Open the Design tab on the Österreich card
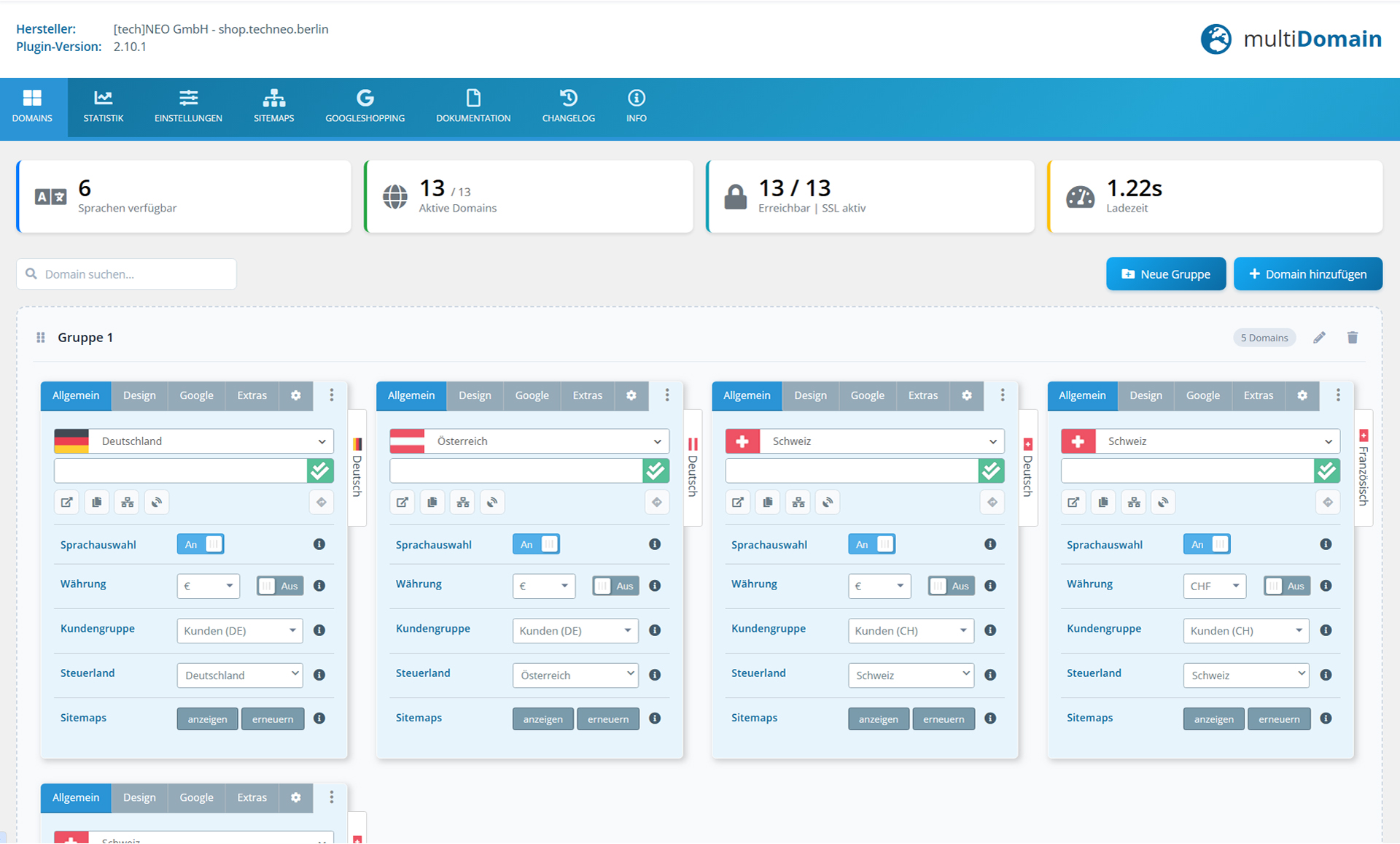This screenshot has height=844, width=1400. tap(475, 395)
